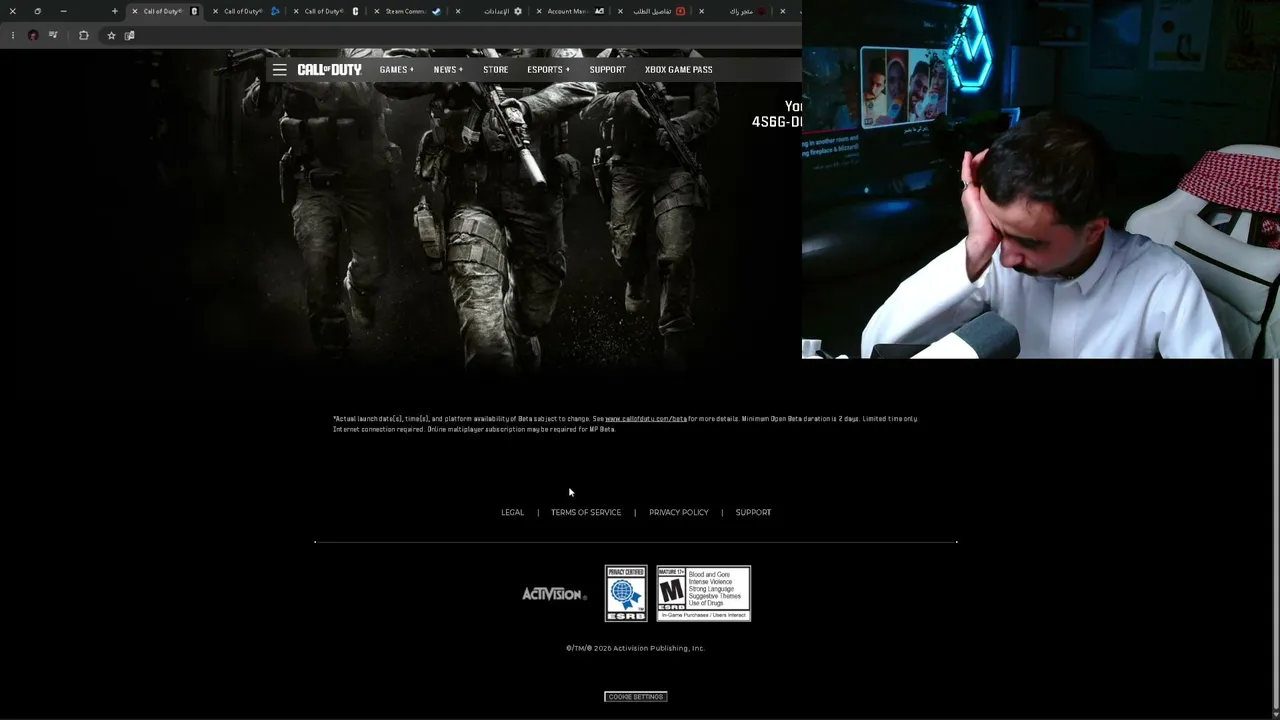
Task: Switch to the Steam Community tab
Action: [410, 11]
